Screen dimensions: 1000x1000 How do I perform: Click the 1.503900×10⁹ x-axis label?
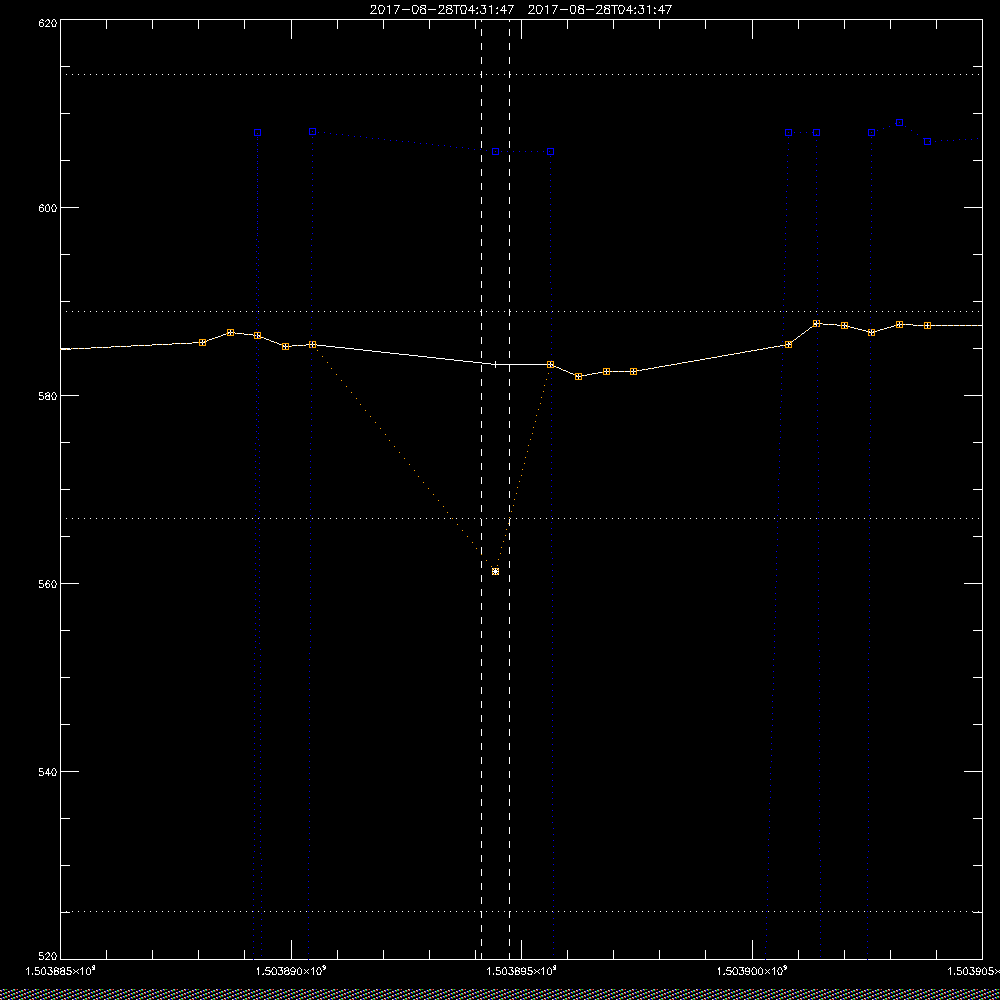pyautogui.click(x=753, y=971)
